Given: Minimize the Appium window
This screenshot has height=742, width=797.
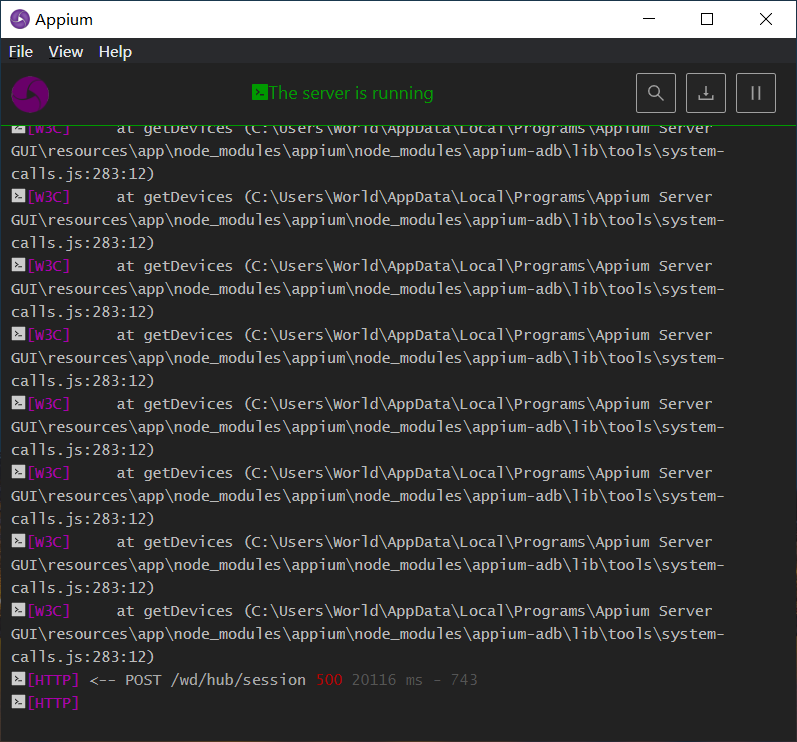Looking at the screenshot, I should (x=649, y=19).
